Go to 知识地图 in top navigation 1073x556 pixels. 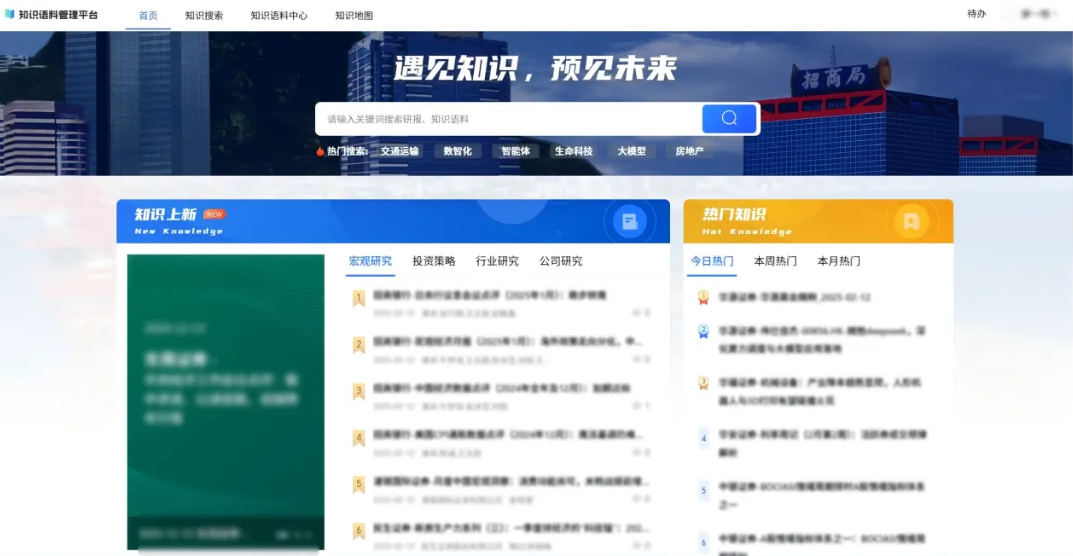(354, 15)
